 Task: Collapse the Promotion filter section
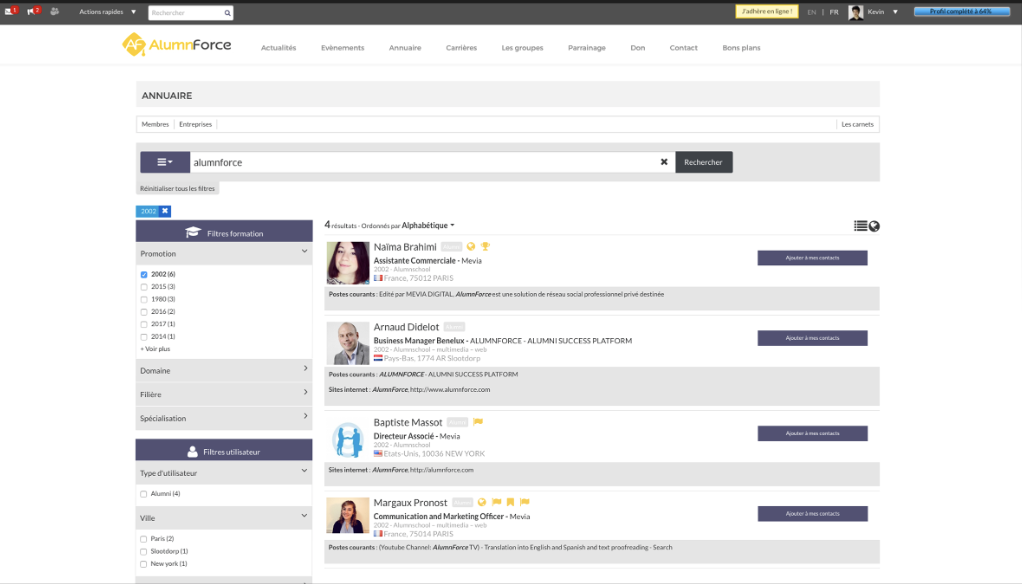coord(224,253)
